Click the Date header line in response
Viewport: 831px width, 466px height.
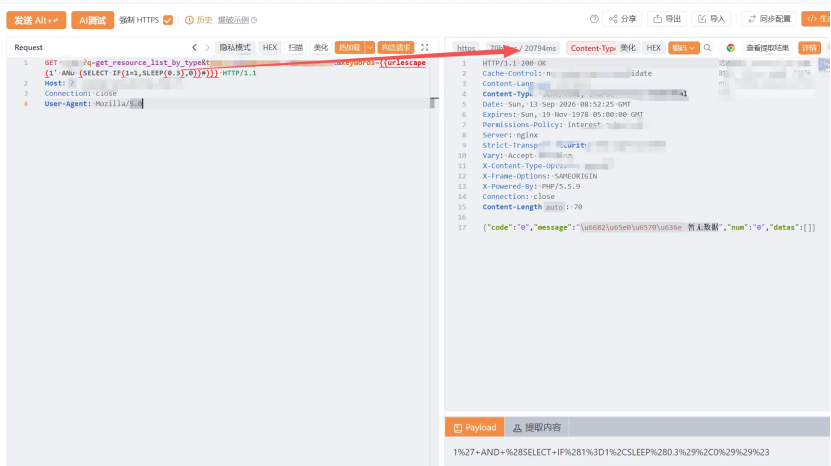click(556, 104)
